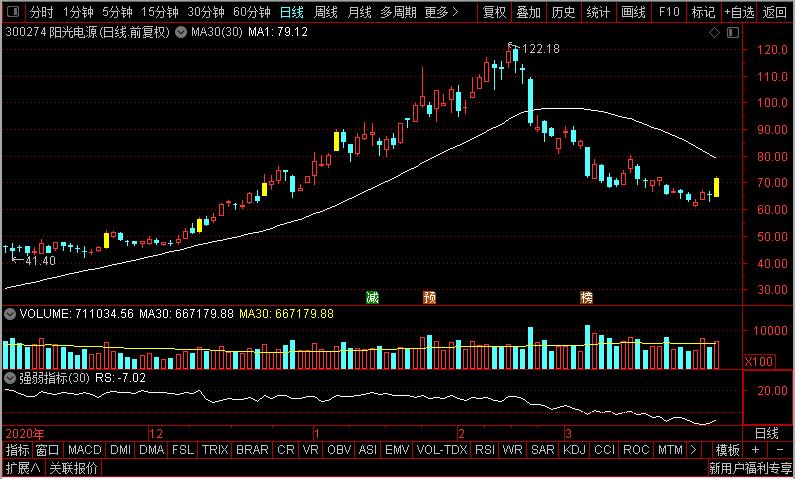The width and height of the screenshot is (795, 479).
Task: Click the X100 volume unit label
Action: (759, 362)
